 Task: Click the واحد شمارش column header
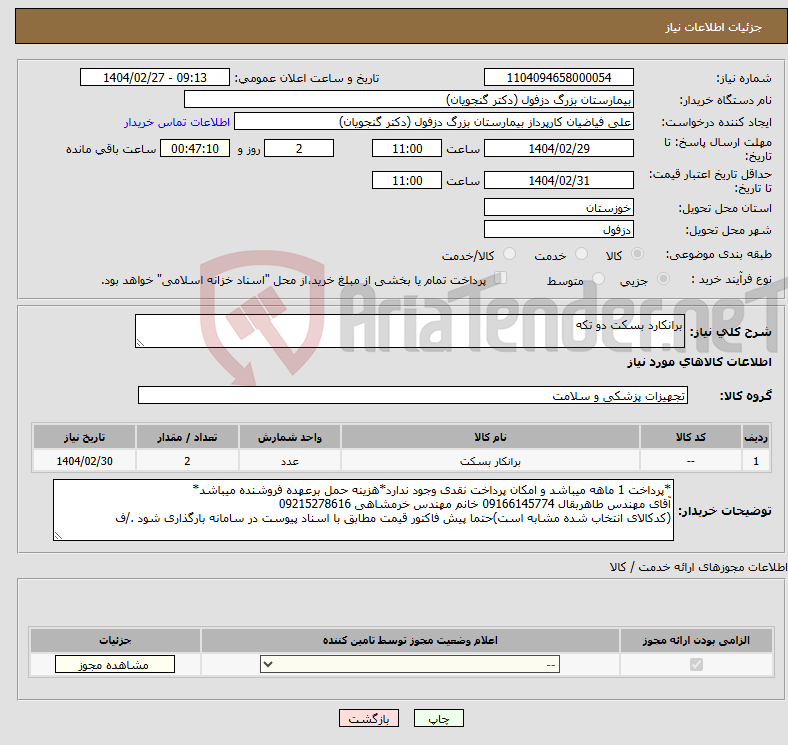coord(290,437)
